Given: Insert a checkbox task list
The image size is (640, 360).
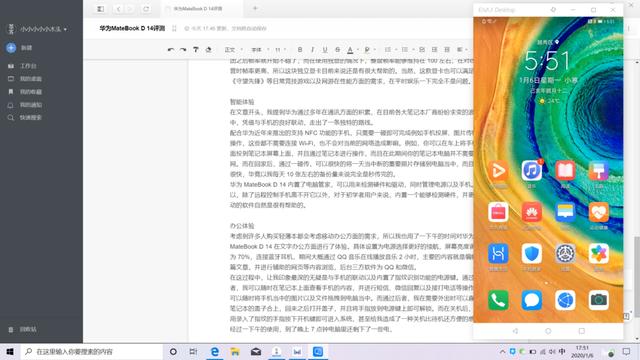Looking at the screenshot, I should pyautogui.click(x=422, y=49).
